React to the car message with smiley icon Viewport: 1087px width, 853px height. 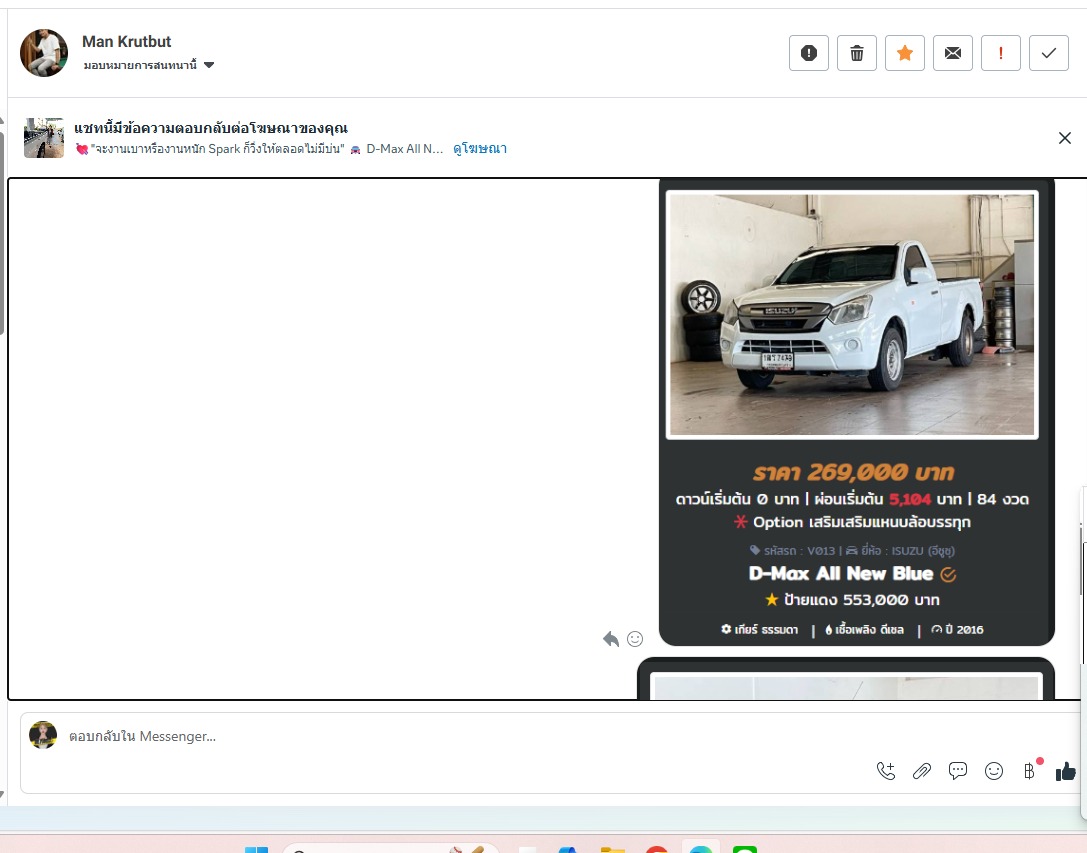pyautogui.click(x=635, y=639)
